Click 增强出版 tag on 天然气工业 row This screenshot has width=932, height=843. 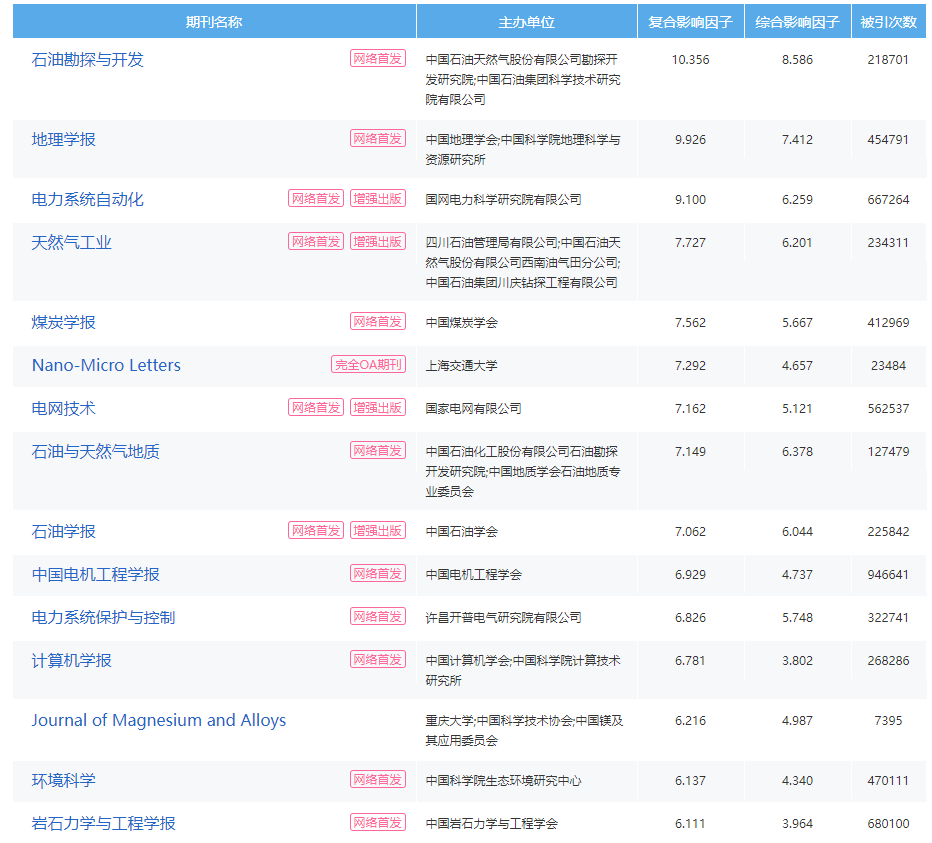click(x=378, y=241)
